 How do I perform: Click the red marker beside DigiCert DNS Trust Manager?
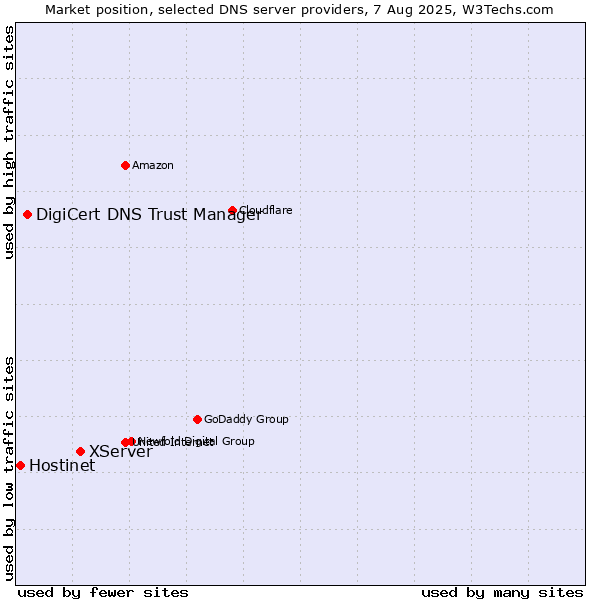[x=27, y=215]
